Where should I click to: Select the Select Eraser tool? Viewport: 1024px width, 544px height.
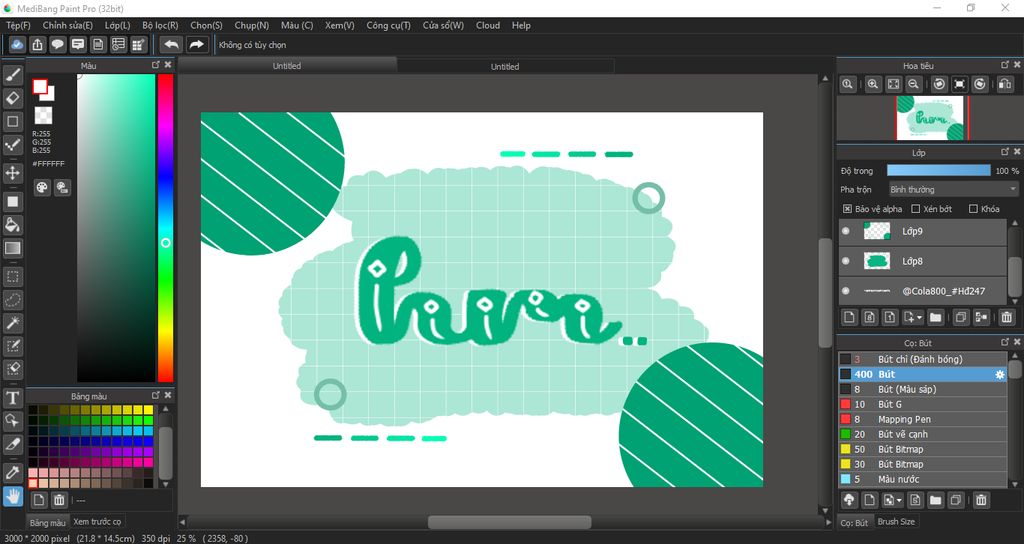tap(12, 368)
